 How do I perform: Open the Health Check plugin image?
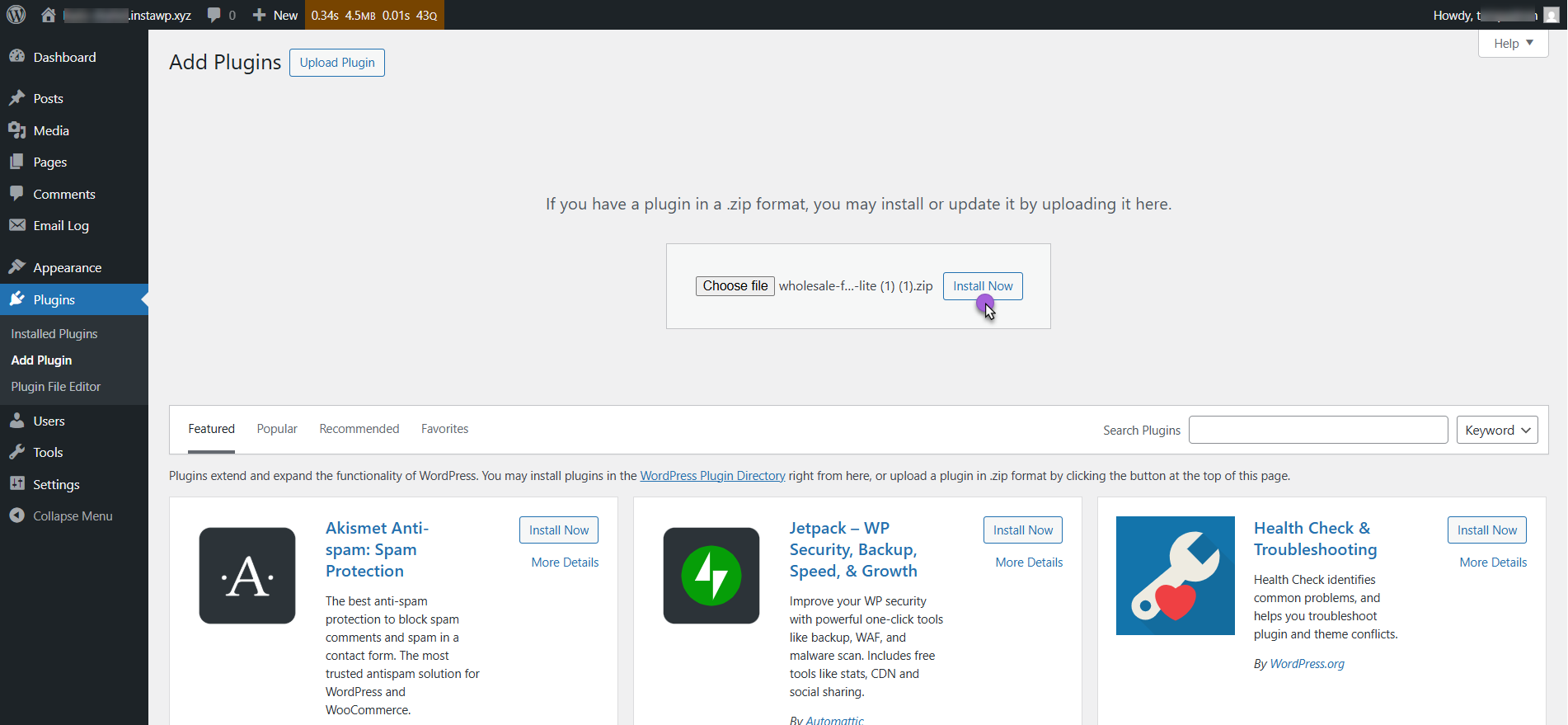click(1176, 576)
